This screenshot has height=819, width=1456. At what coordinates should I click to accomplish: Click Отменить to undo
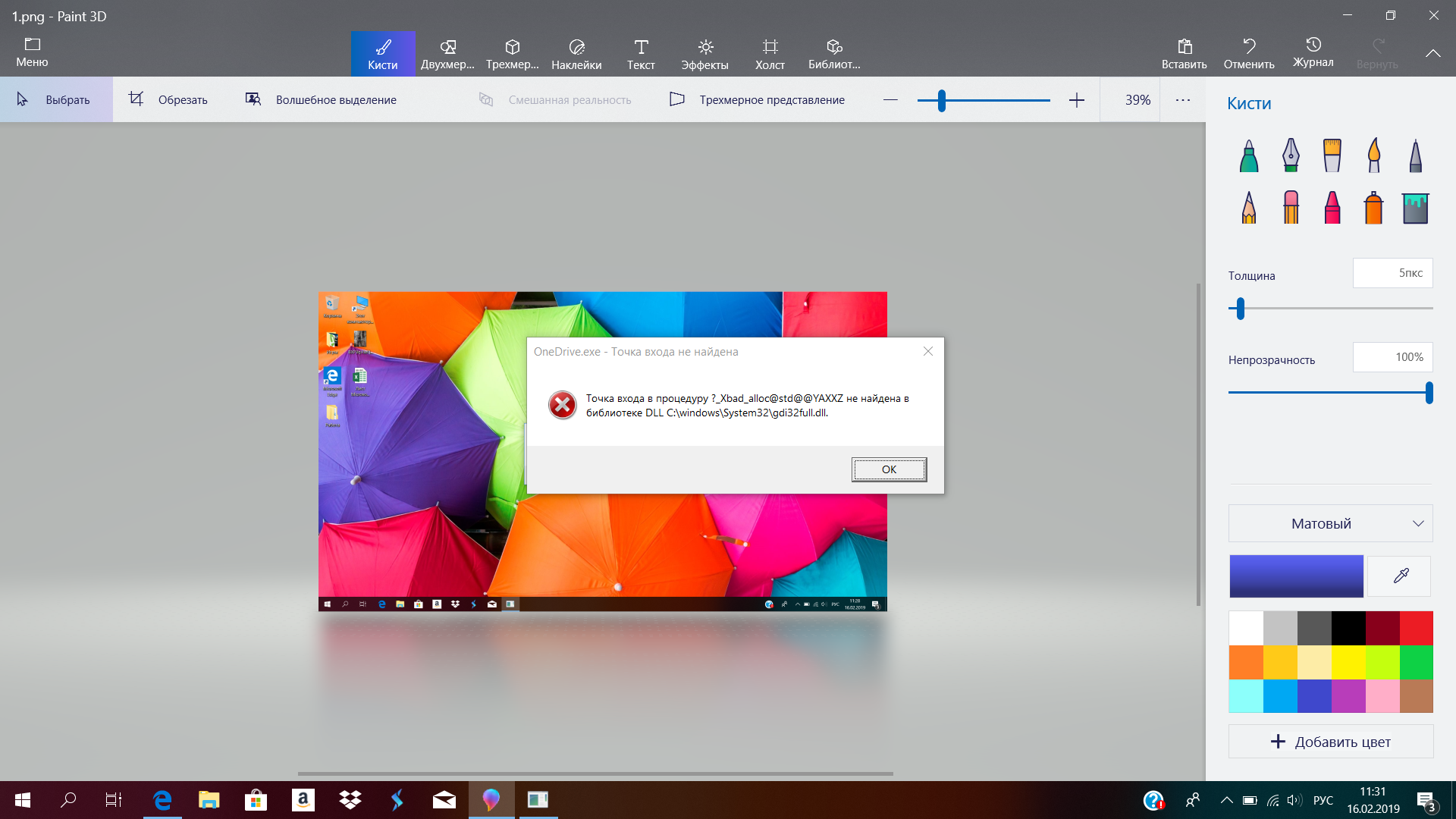[1249, 54]
